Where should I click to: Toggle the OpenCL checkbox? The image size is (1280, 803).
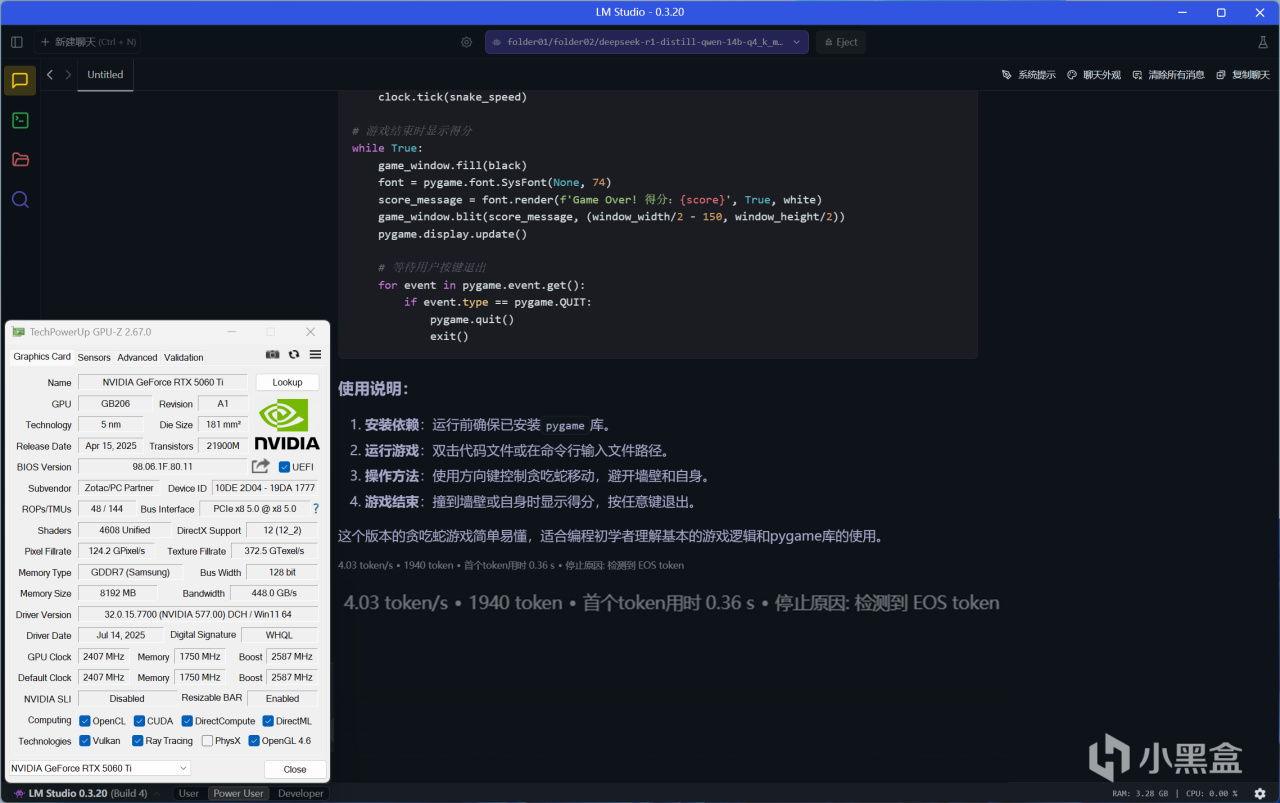(85, 721)
